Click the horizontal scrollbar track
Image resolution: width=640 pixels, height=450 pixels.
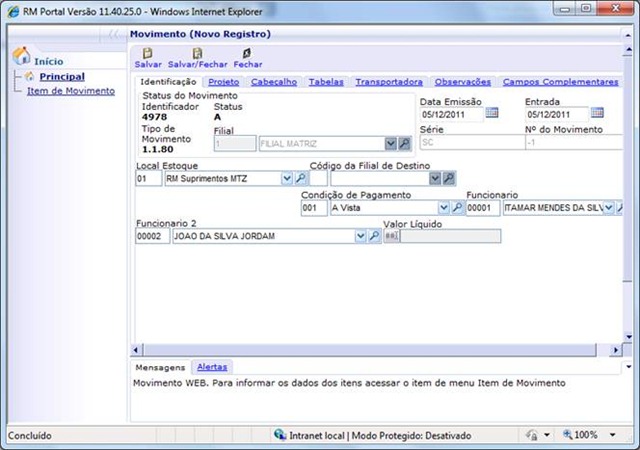point(370,350)
